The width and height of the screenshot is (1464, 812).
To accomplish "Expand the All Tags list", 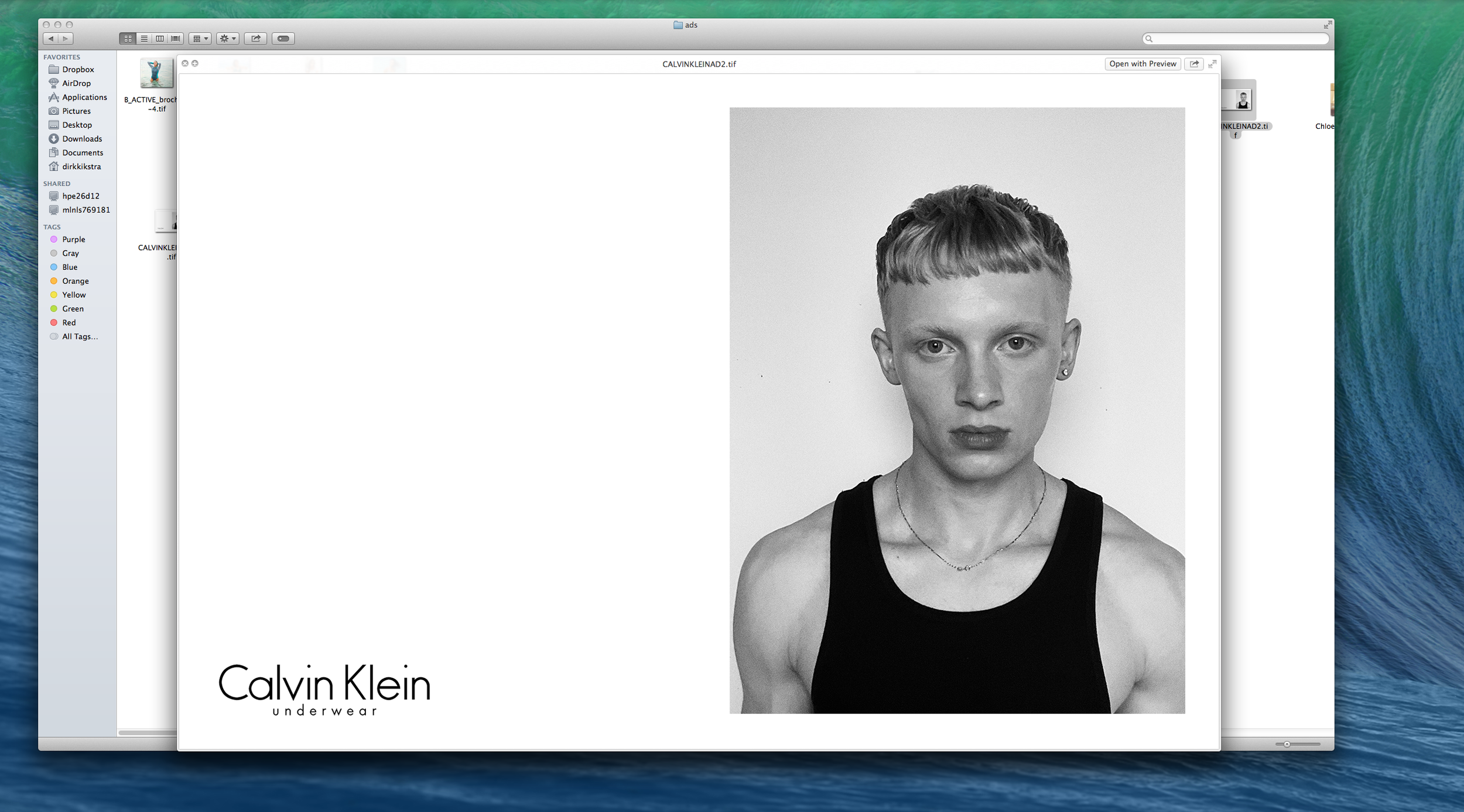I will click(80, 337).
